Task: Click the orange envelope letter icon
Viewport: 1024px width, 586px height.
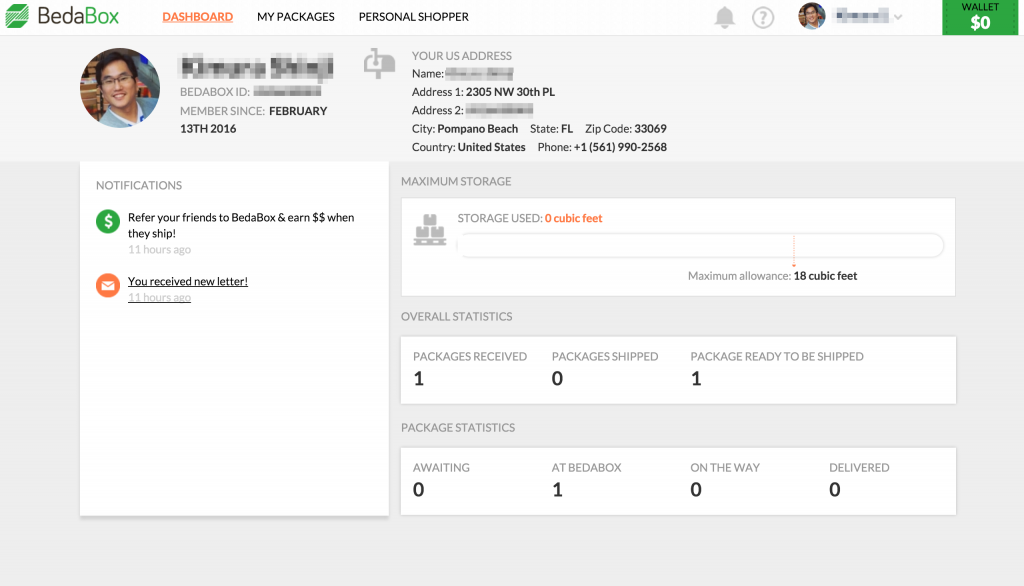Action: [108, 285]
